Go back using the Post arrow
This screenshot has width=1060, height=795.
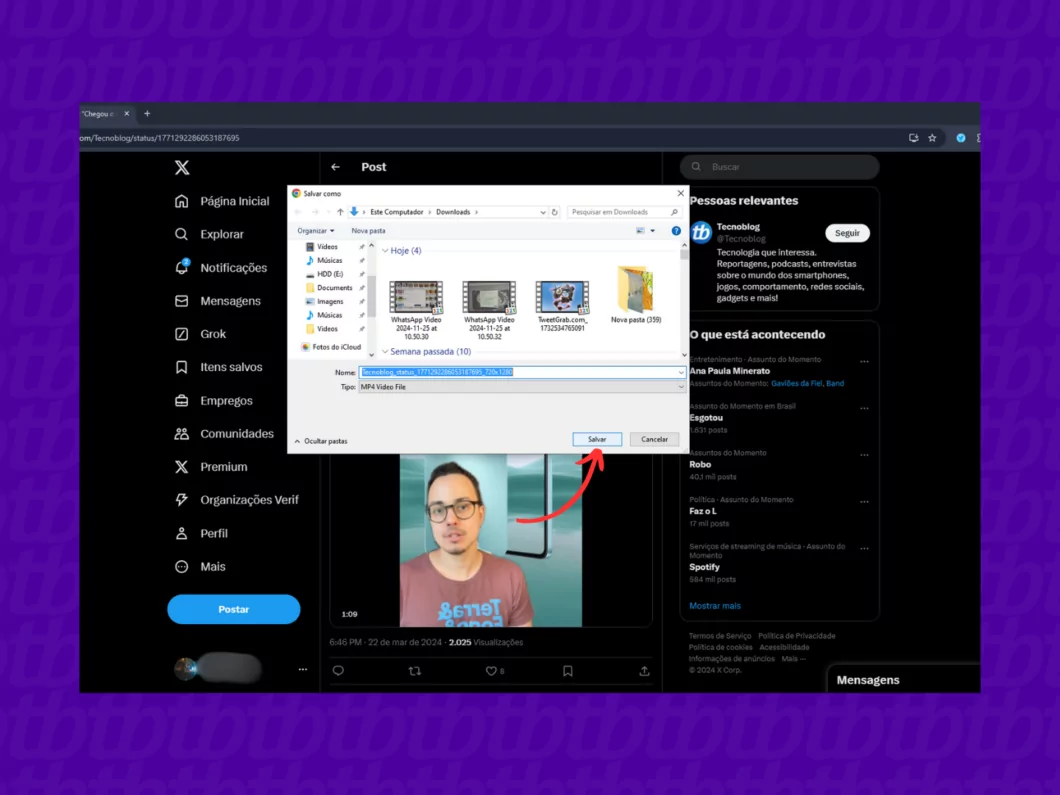point(336,167)
